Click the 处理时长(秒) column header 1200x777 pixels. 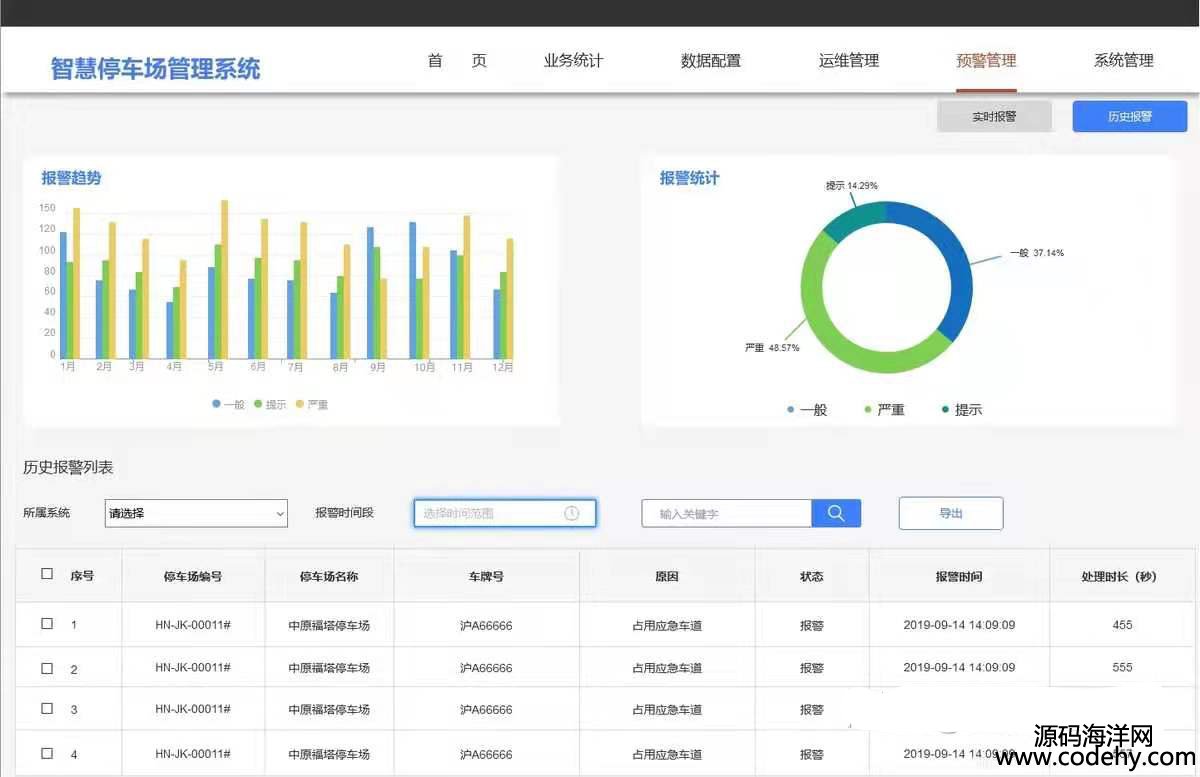pyautogui.click(x=1119, y=576)
